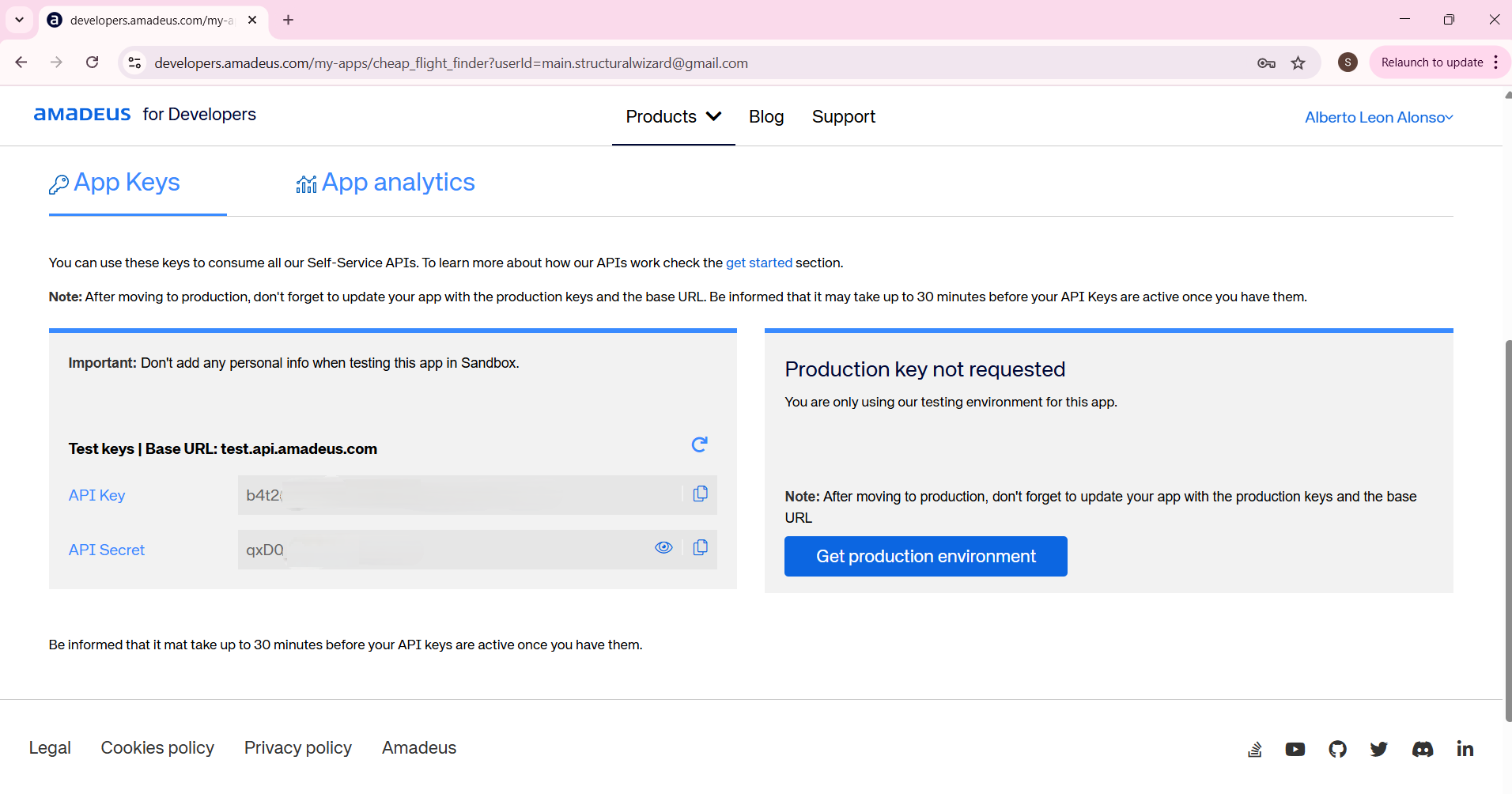
Task: Open the GitHub icon in the footer
Action: click(x=1337, y=749)
